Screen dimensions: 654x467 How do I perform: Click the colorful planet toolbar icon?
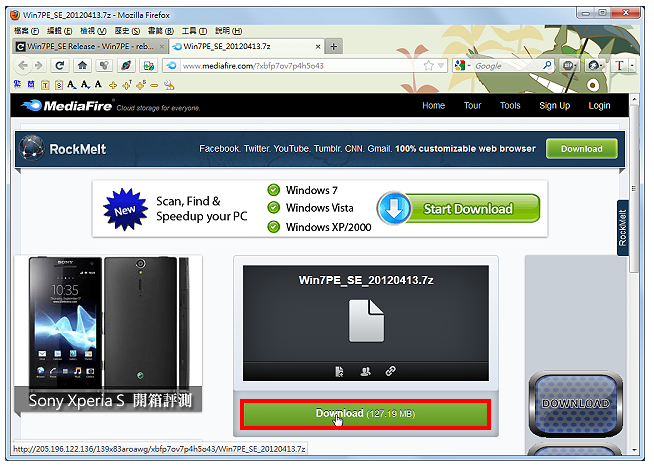click(126, 65)
